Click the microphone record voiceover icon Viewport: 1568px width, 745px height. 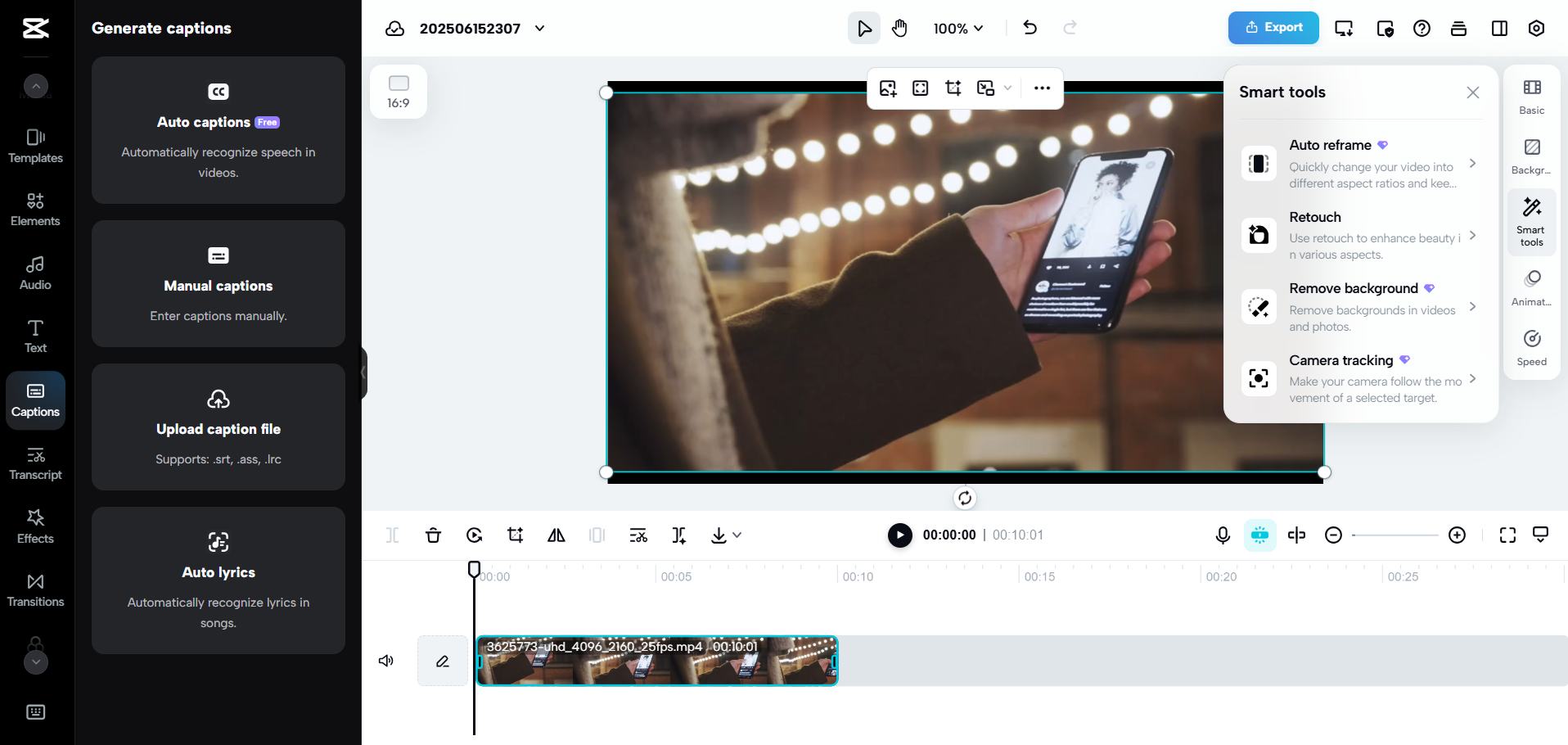pos(1223,535)
